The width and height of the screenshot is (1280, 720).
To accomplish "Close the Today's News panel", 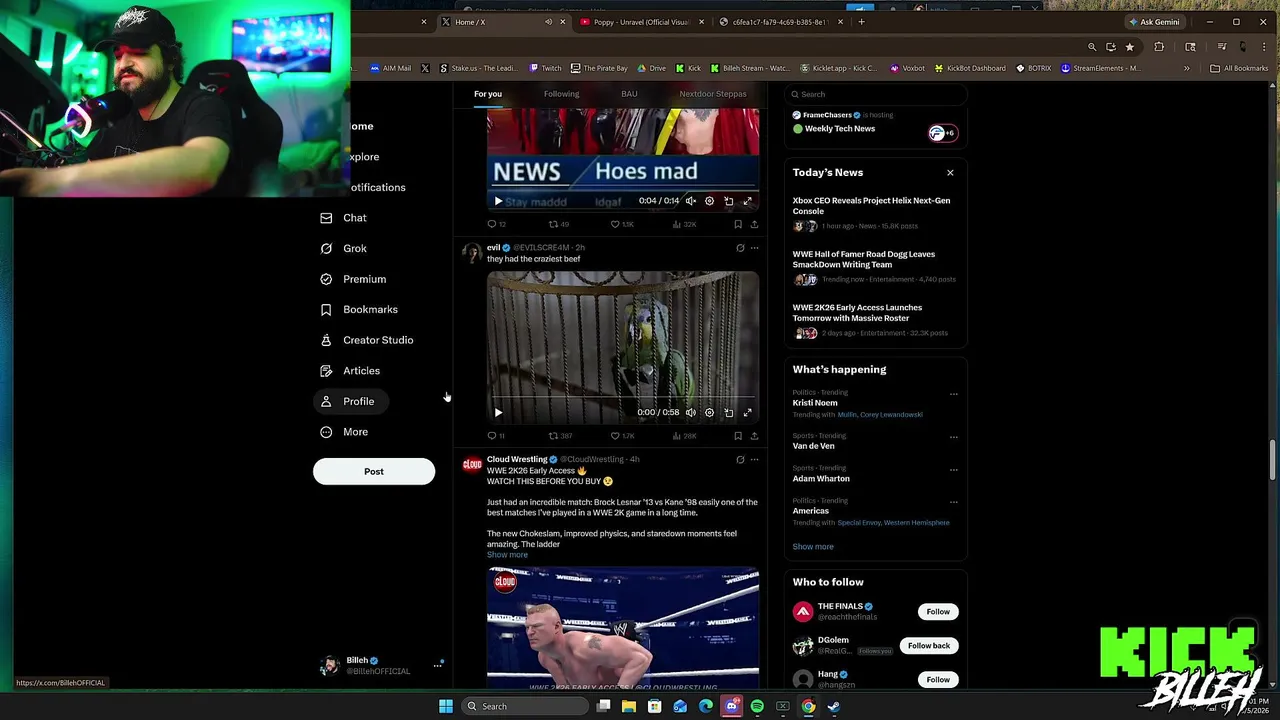I will 950,173.
